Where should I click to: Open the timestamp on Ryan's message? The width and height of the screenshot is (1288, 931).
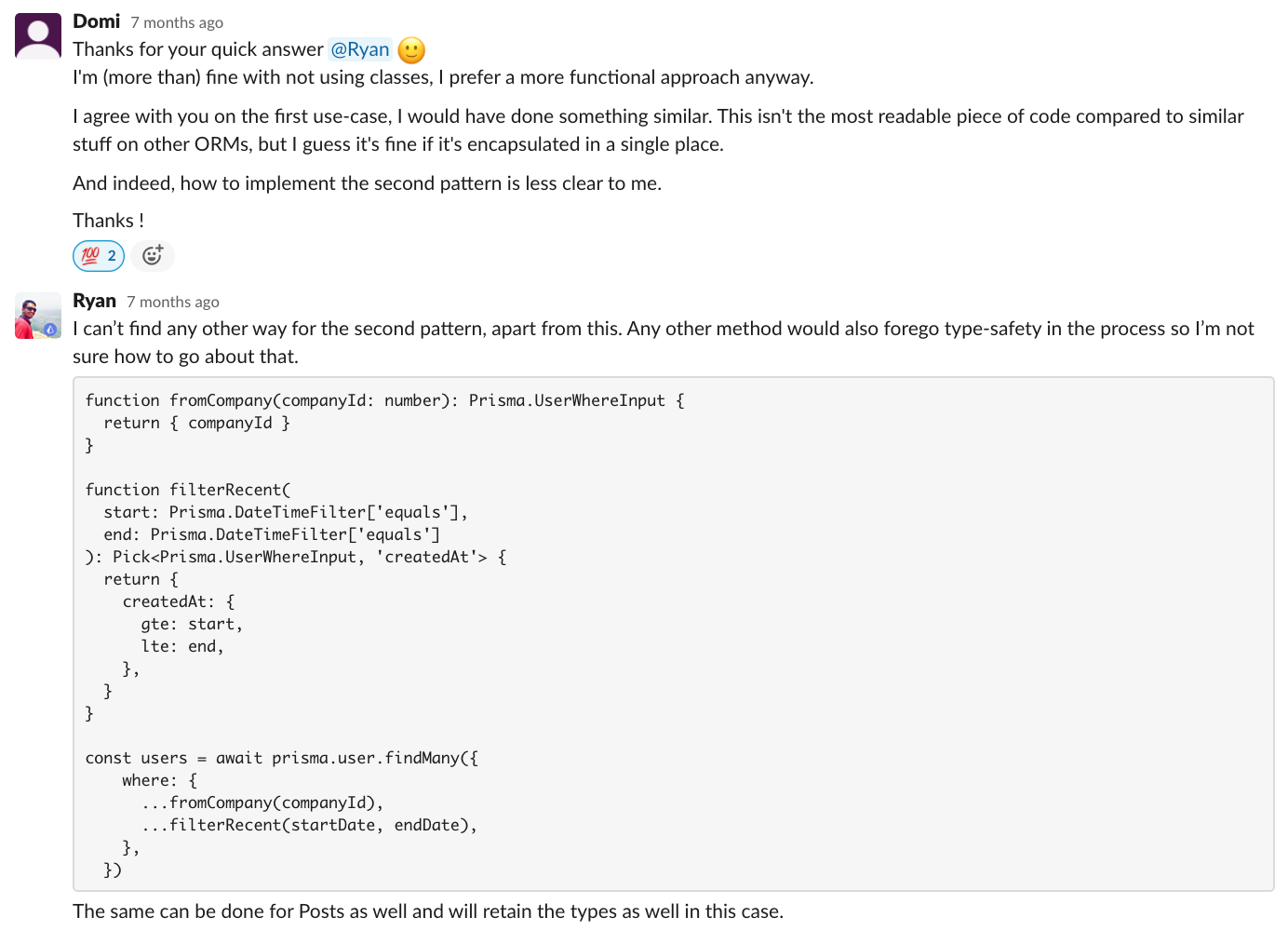[173, 302]
